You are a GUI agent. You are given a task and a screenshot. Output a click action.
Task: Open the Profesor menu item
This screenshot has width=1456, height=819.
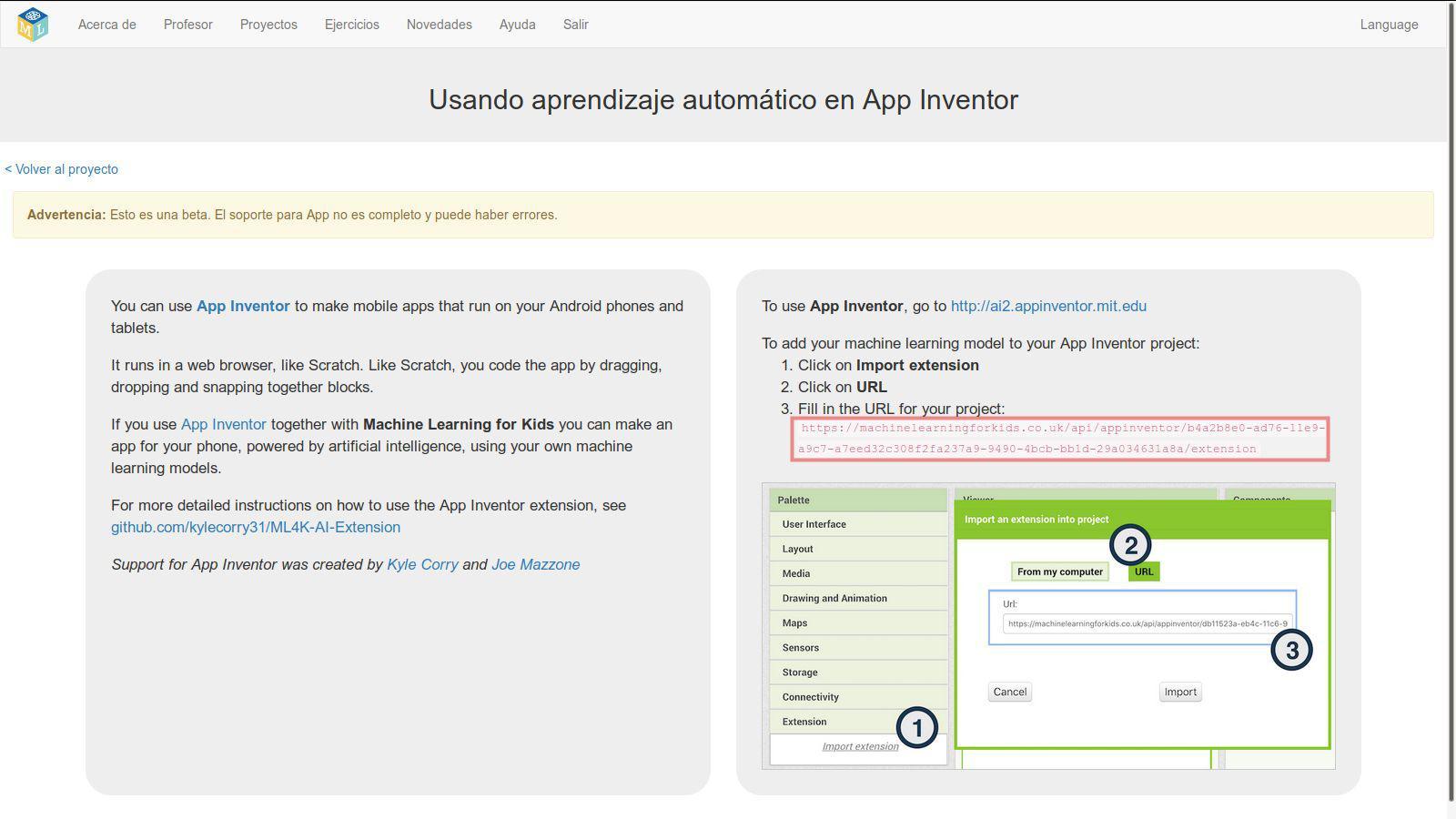(188, 25)
